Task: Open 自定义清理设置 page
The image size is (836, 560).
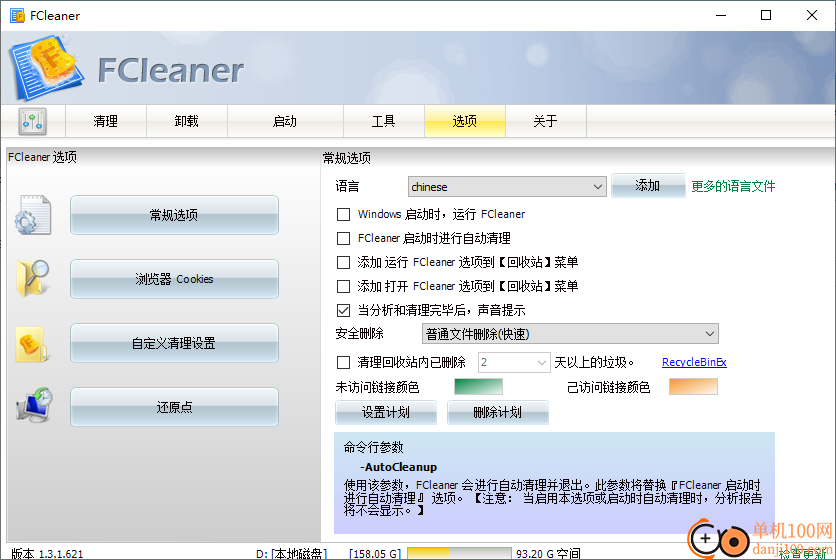Action: 174,343
